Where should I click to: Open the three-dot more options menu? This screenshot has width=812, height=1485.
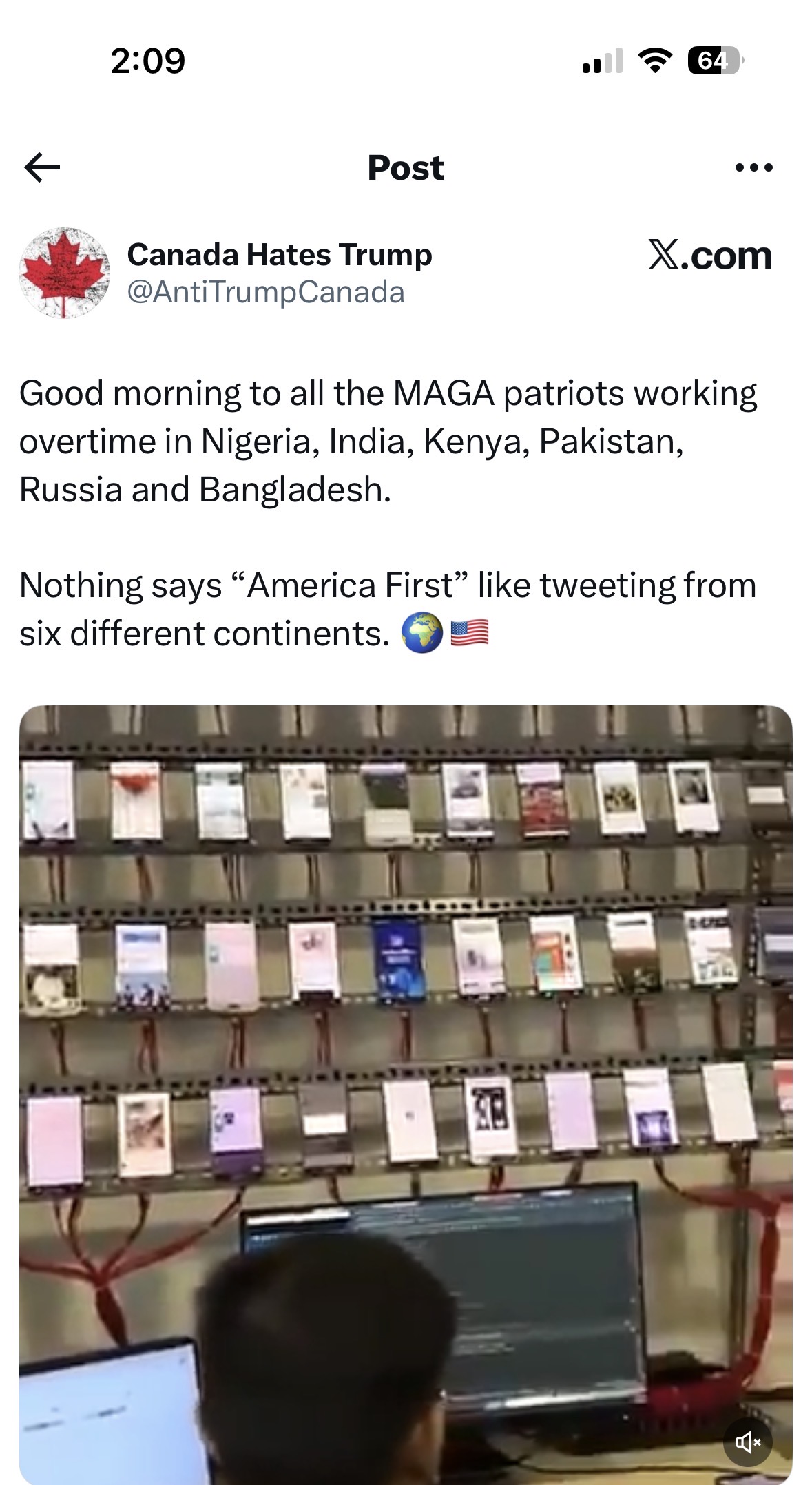click(x=754, y=167)
